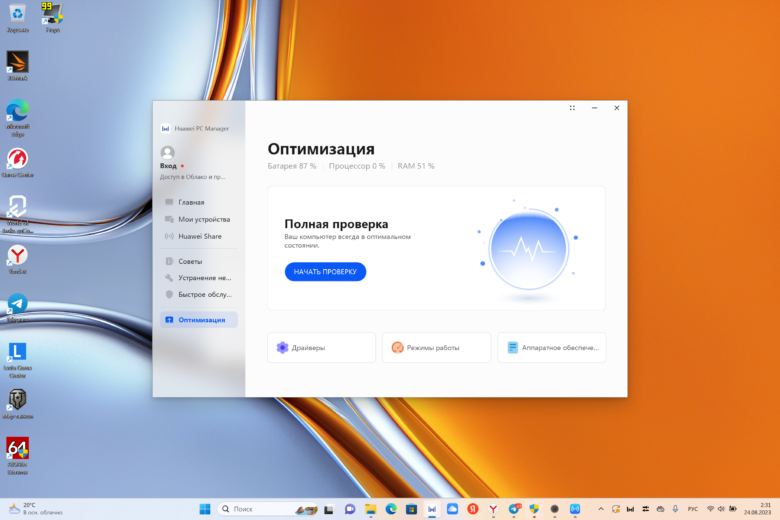Open Microsoft Store from the taskbar
Screen dimensions: 780x520
click(x=411, y=509)
